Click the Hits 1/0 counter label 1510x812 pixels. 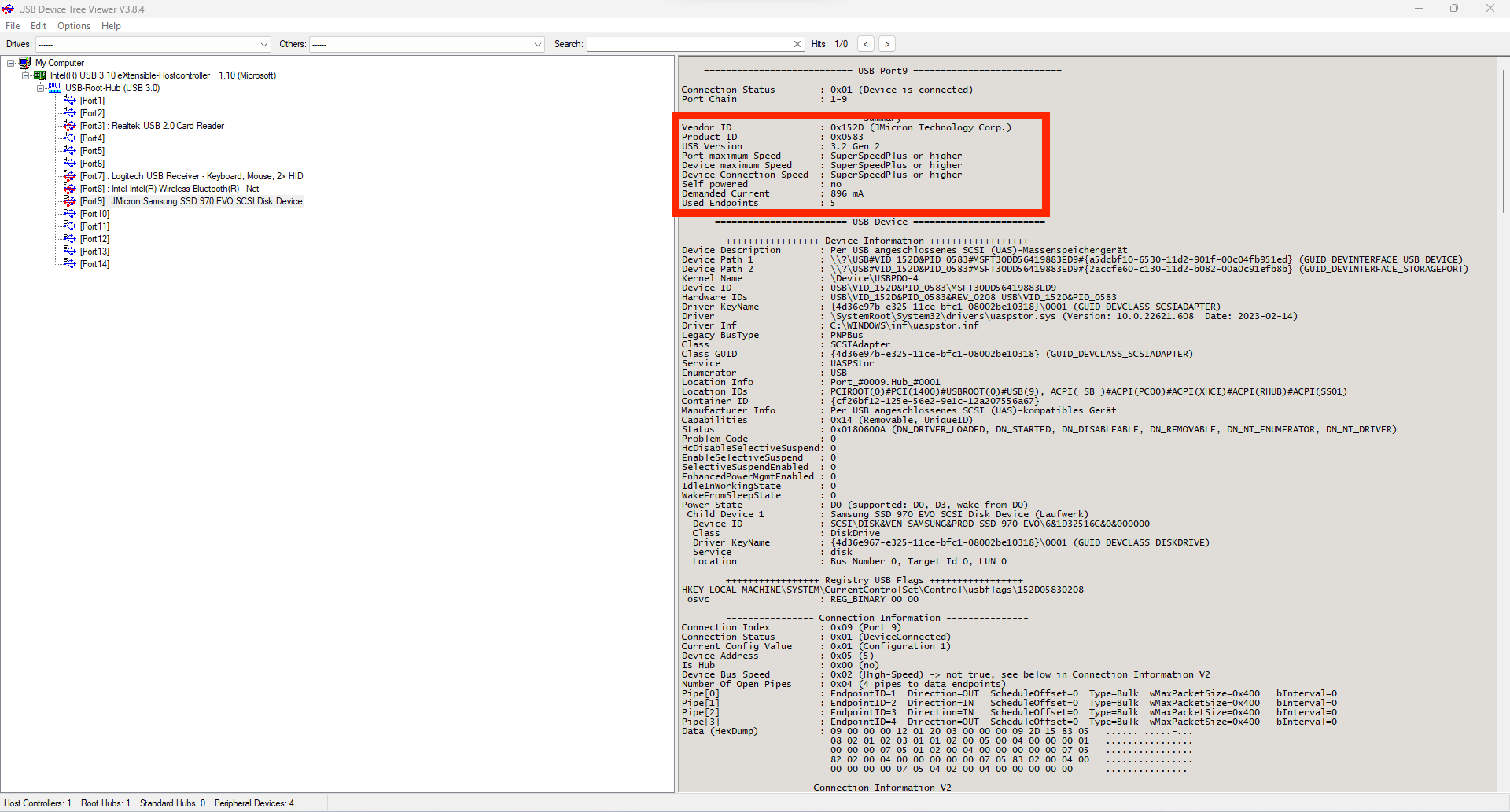tap(830, 44)
